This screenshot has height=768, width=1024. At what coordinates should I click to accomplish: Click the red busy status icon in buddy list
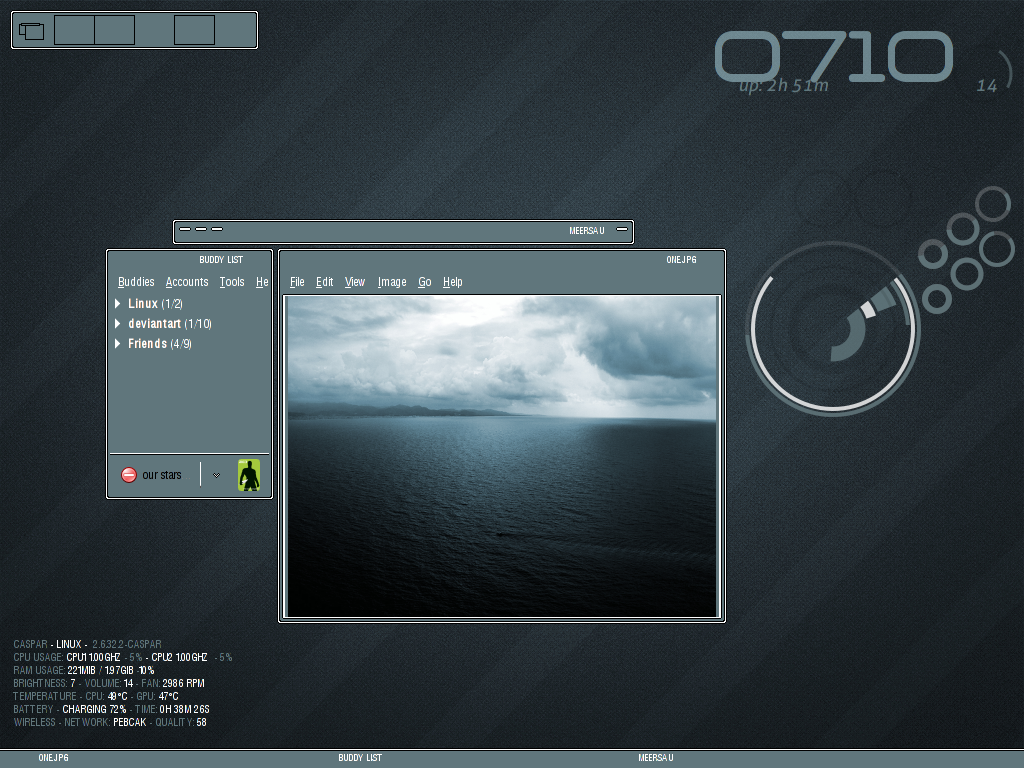pos(129,475)
